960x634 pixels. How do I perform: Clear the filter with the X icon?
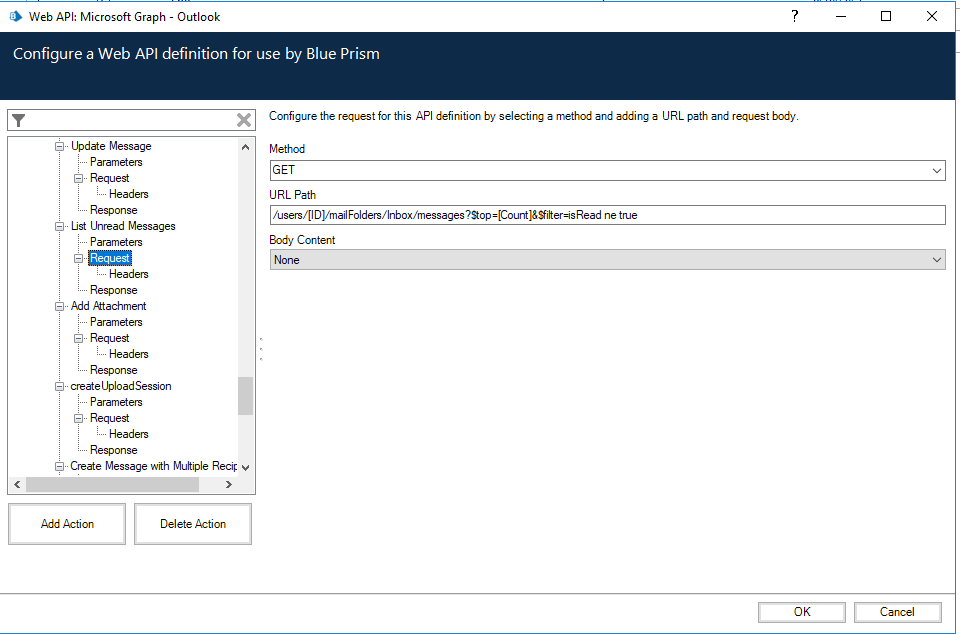[x=244, y=120]
